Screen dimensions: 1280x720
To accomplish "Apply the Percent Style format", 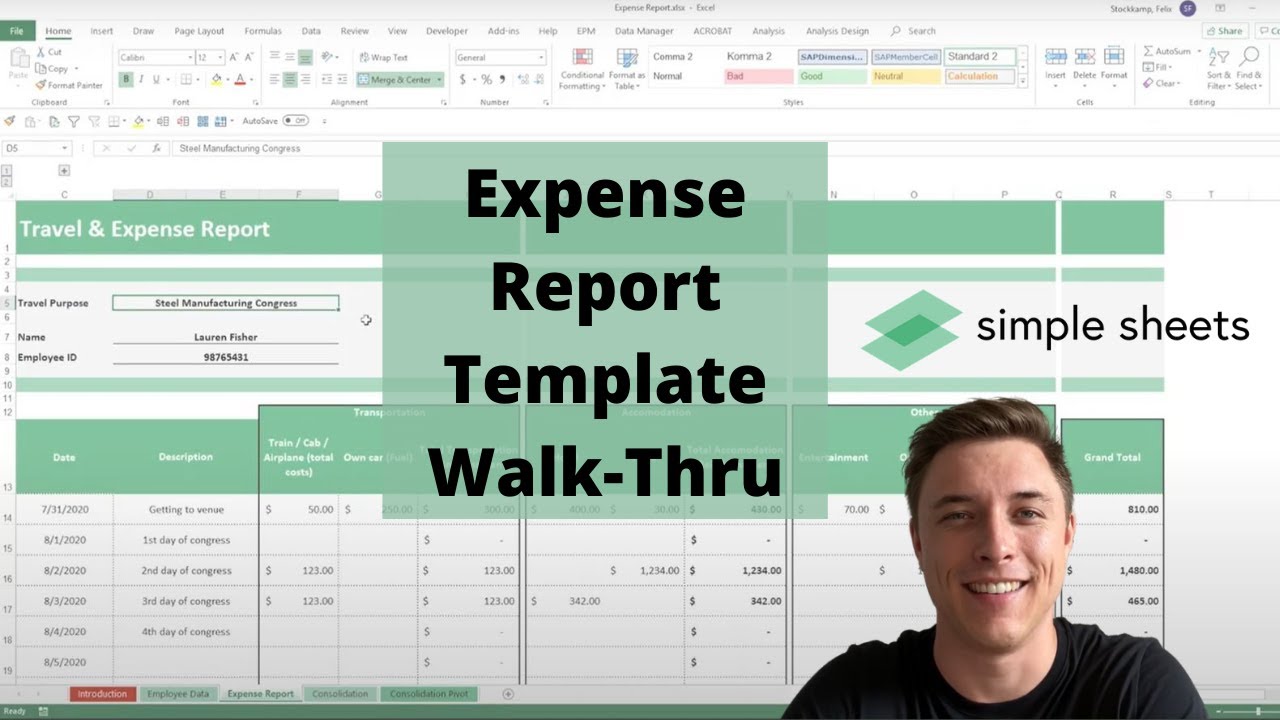I will [486, 80].
